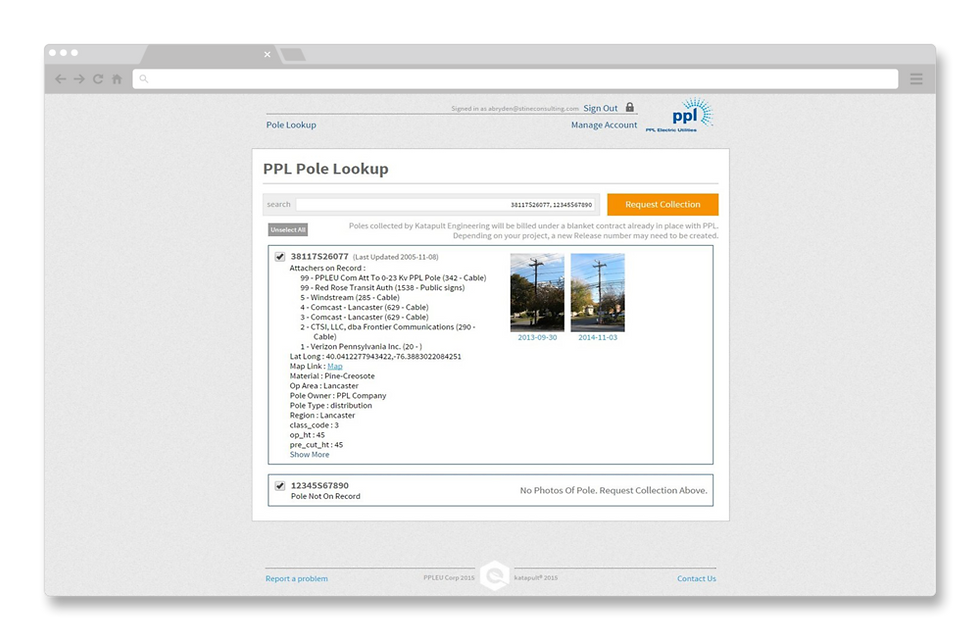Click the pre_cut_ht: 45 line
980x644 pixels.
click(316, 445)
